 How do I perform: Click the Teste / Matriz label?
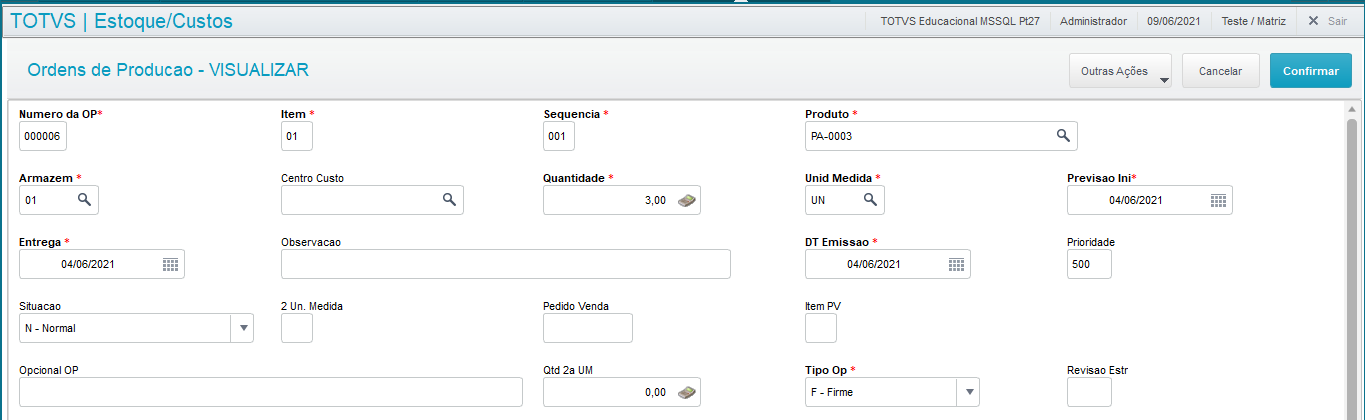point(1253,21)
